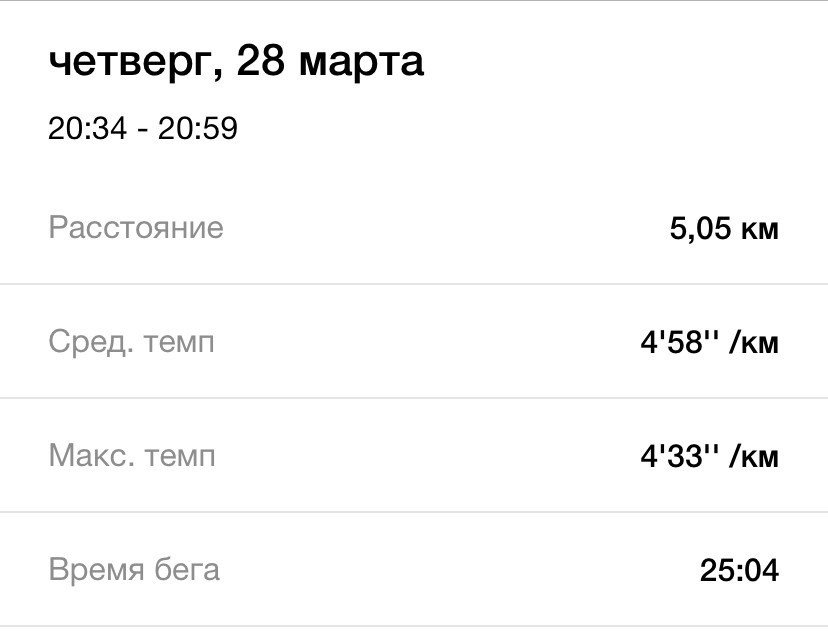Tap the start time 20:34
Viewport: 828px width, 636px height.
coord(88,128)
